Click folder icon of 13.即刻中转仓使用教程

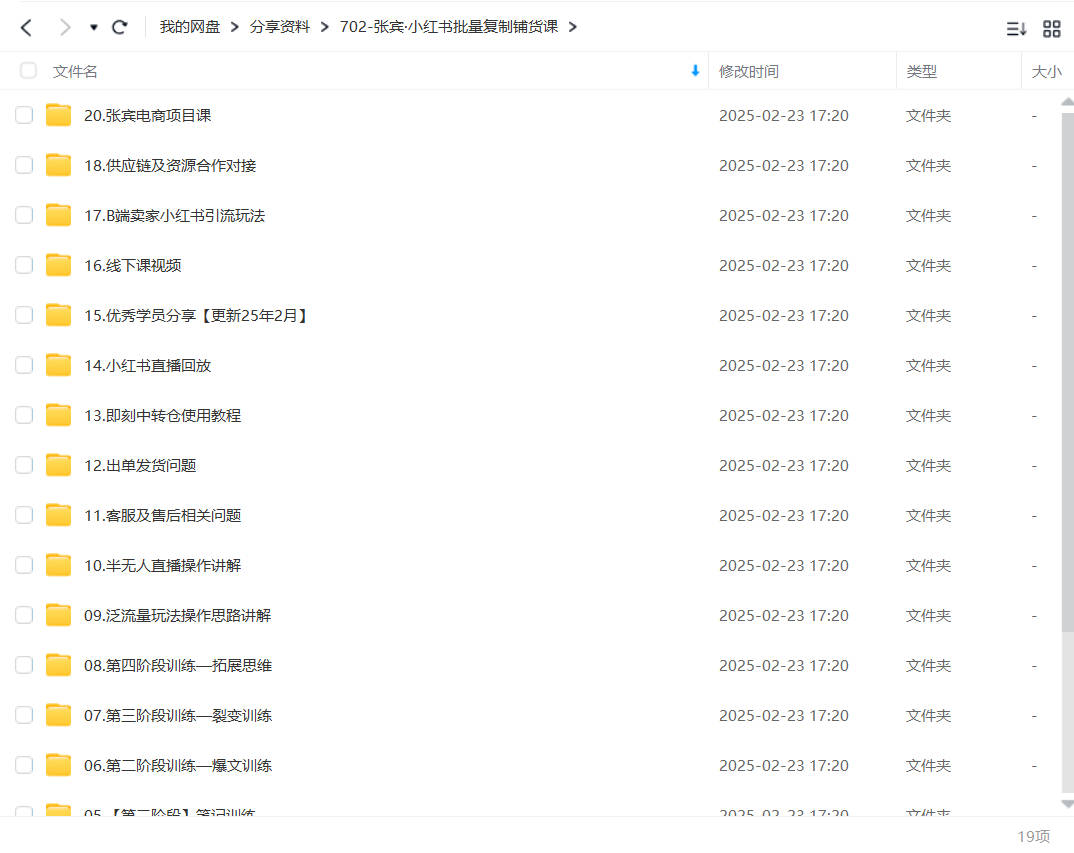(x=58, y=415)
